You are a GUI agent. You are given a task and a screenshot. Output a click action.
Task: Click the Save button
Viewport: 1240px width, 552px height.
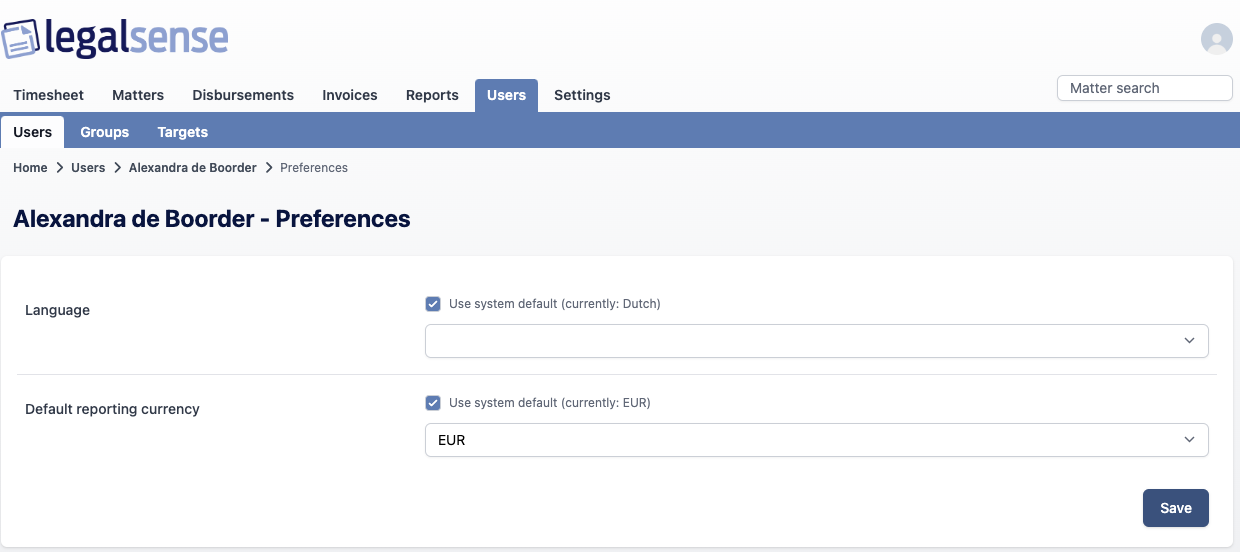click(x=1176, y=508)
